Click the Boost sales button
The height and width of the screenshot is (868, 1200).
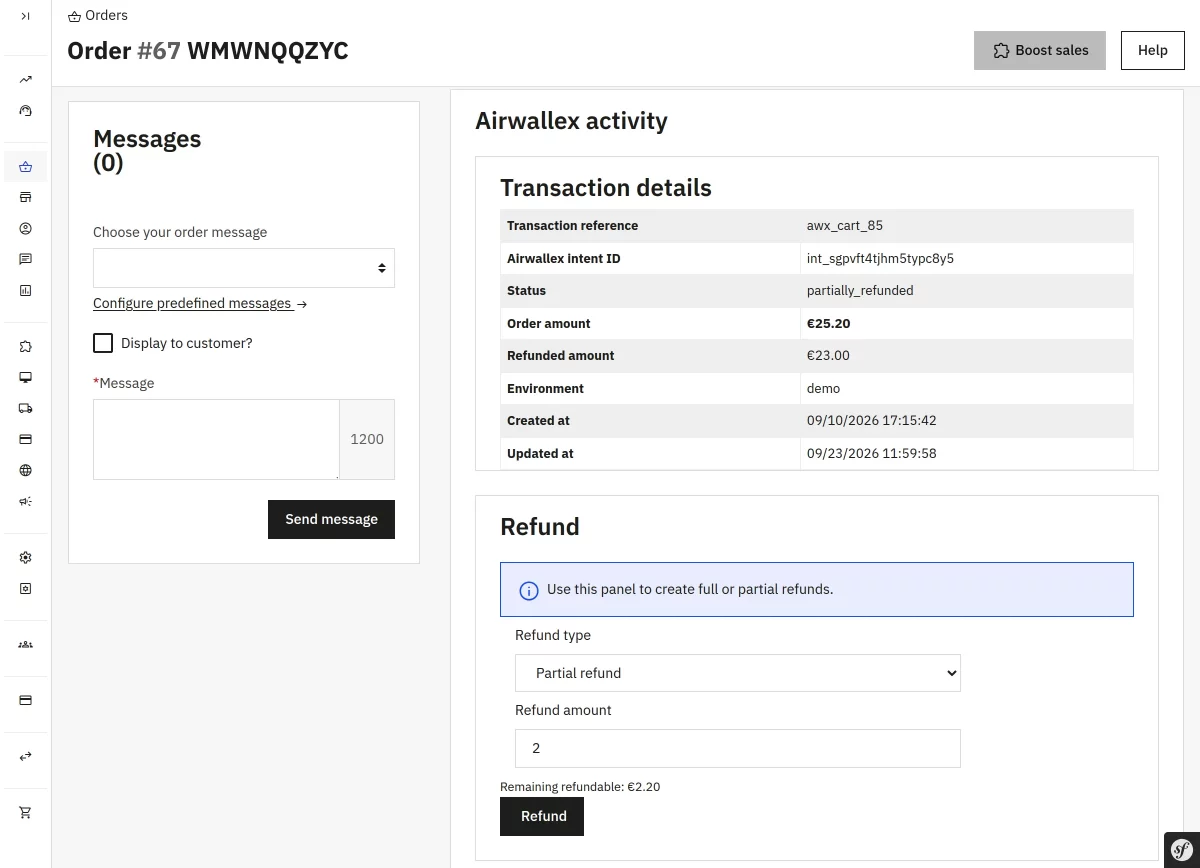[1040, 50]
